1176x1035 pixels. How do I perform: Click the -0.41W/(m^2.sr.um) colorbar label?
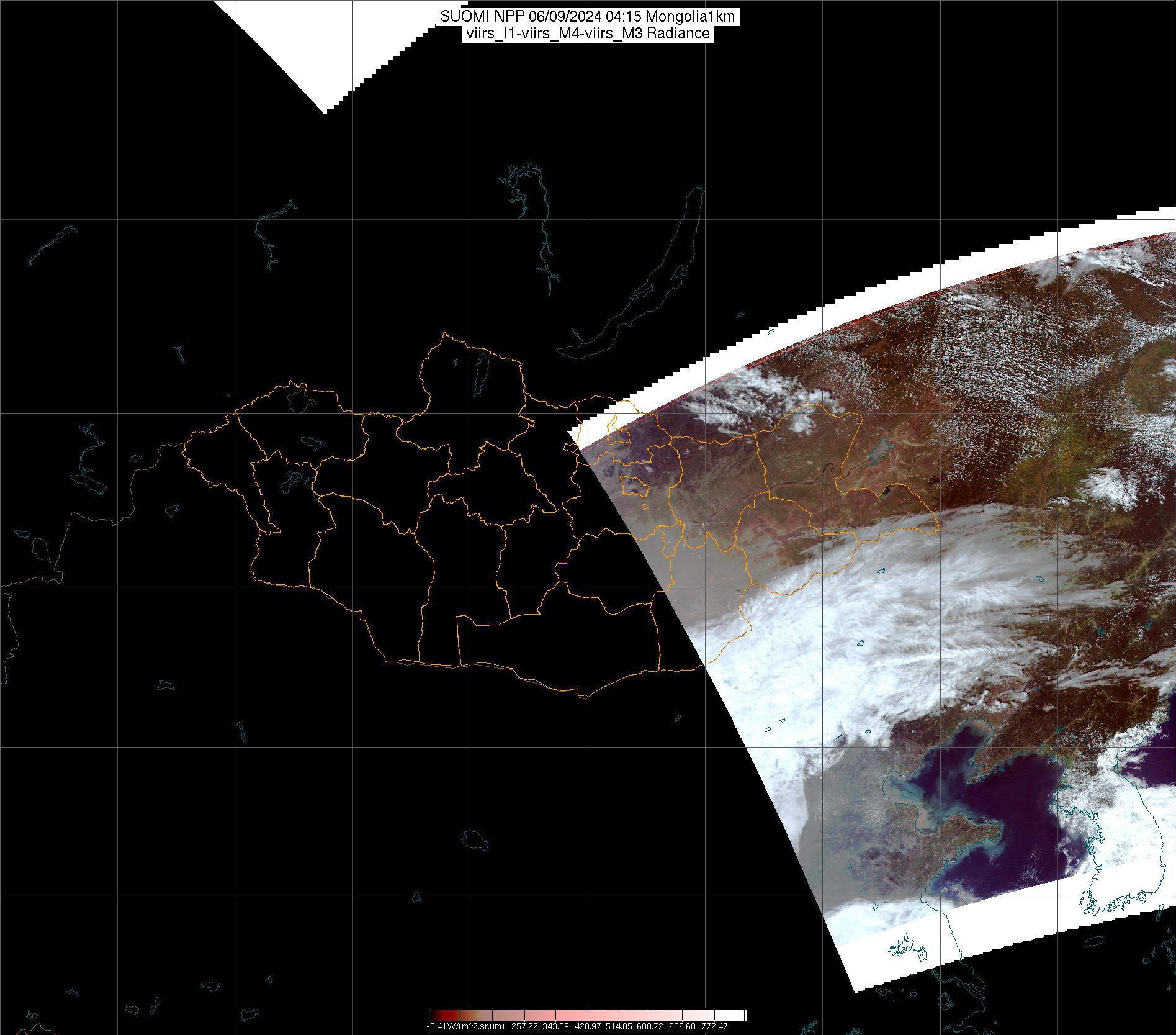click(x=465, y=1026)
